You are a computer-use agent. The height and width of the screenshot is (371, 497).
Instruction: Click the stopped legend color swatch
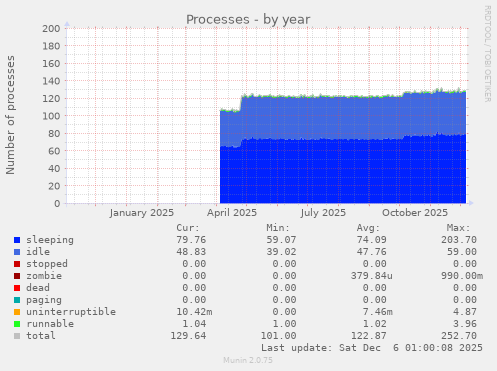(17, 264)
